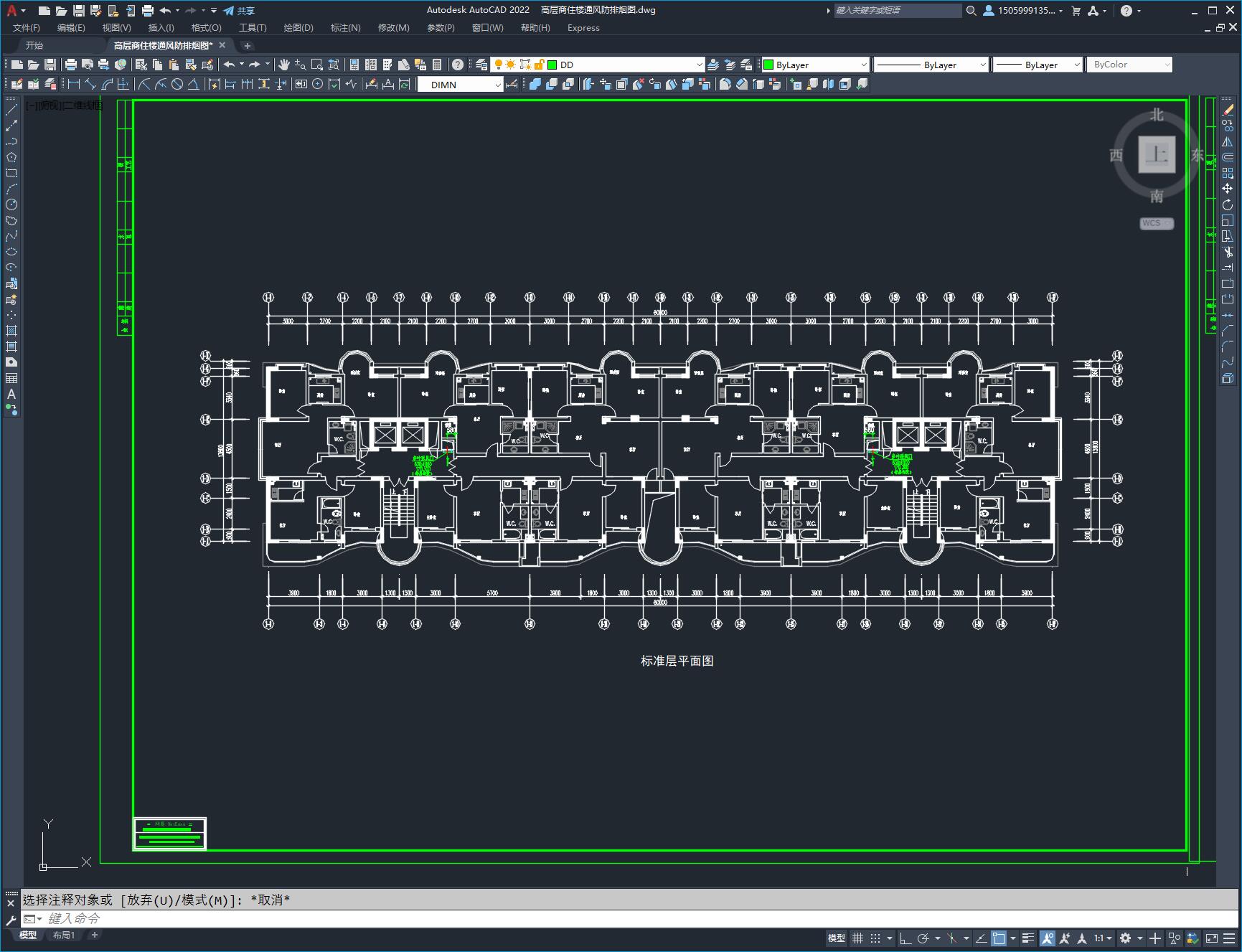Viewport: 1242px width, 952px height.
Task: Click viewport label 俯视 in drawing area
Action: (x=50, y=105)
